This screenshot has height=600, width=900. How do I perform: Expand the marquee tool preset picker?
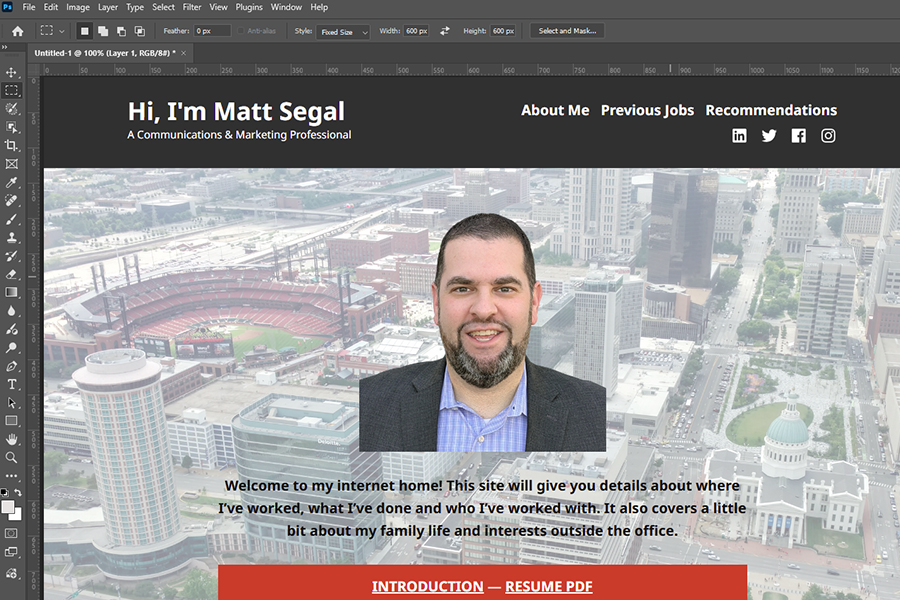[52, 31]
